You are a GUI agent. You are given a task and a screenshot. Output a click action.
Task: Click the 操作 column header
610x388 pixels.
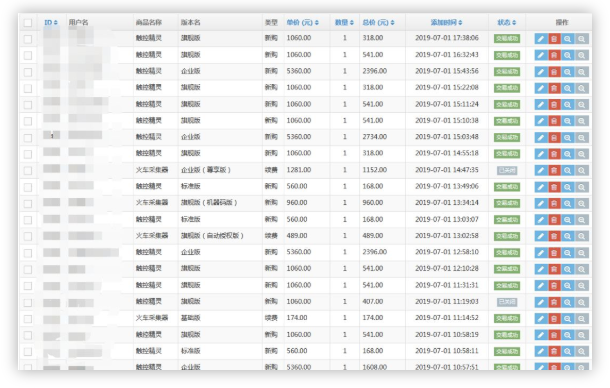562,23
